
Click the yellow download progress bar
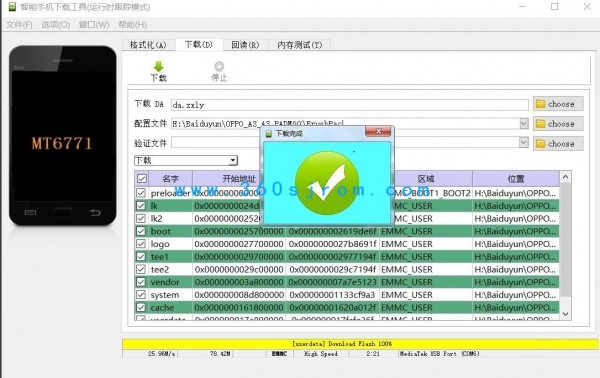click(360, 344)
